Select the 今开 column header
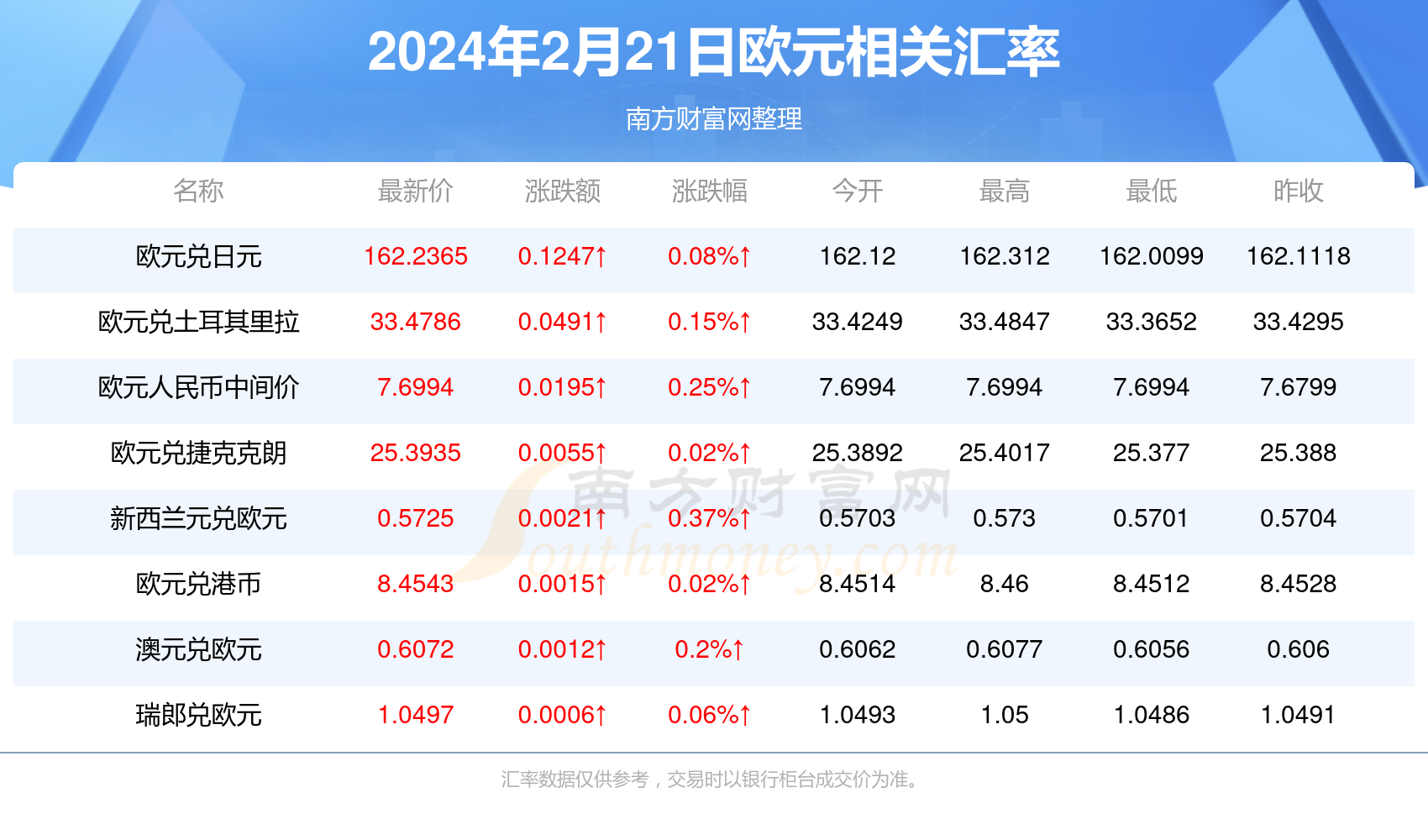The image size is (1428, 840). [858, 191]
